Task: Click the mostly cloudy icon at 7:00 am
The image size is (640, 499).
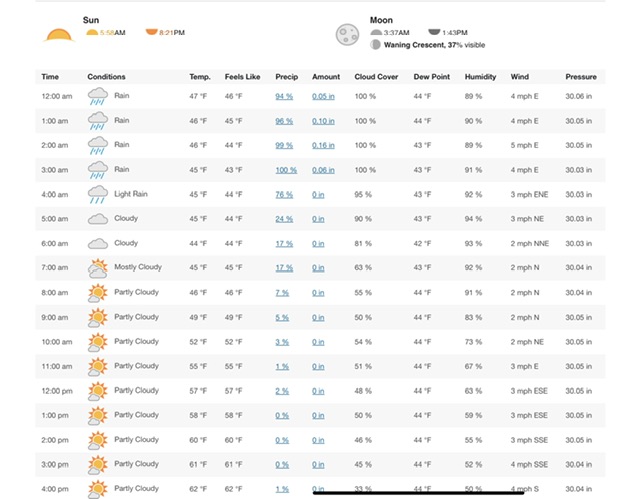Action: pyautogui.click(x=98, y=268)
